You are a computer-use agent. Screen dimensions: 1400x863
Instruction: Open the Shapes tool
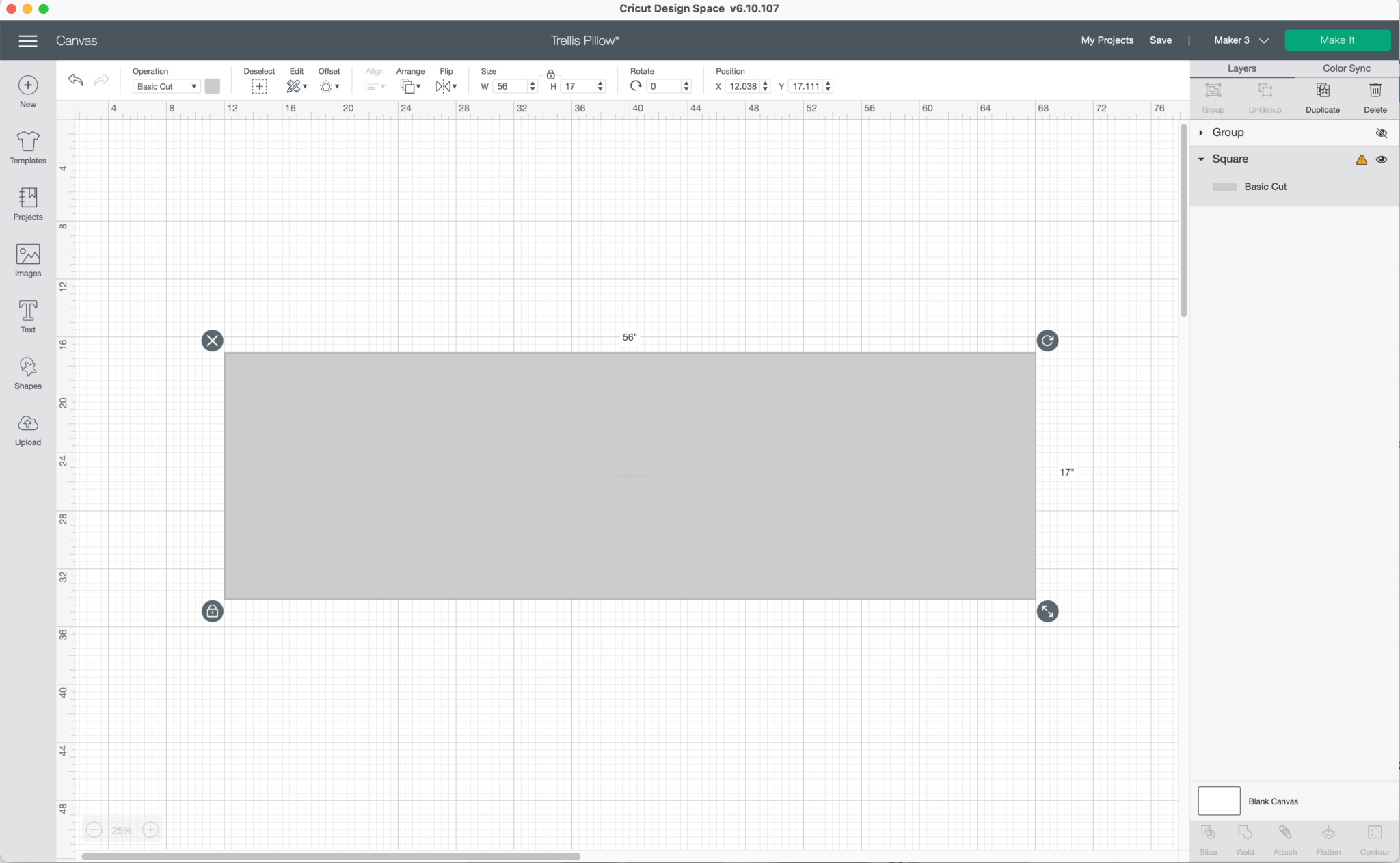(x=28, y=373)
